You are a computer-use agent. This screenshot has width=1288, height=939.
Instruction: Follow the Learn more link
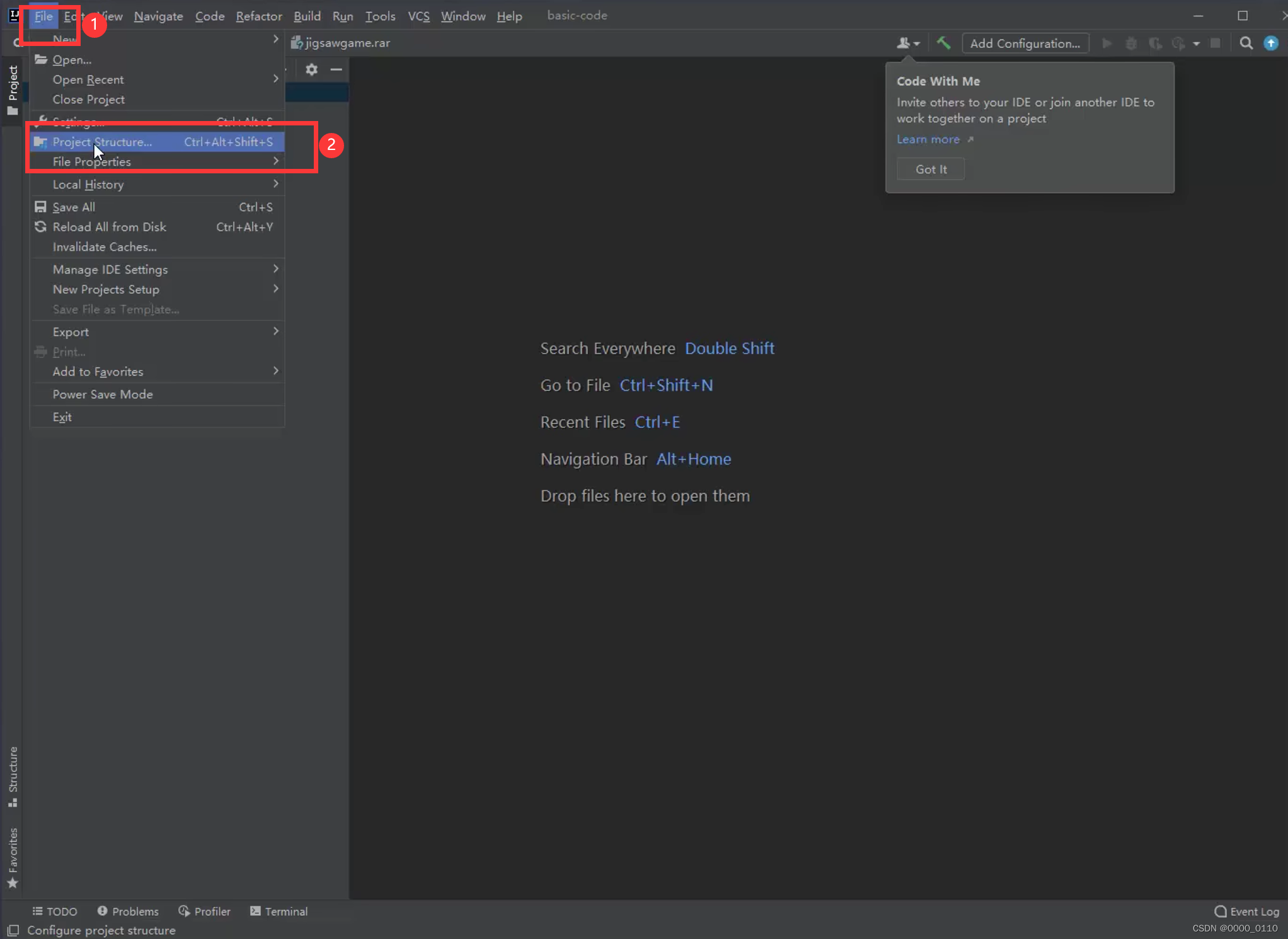(x=928, y=139)
